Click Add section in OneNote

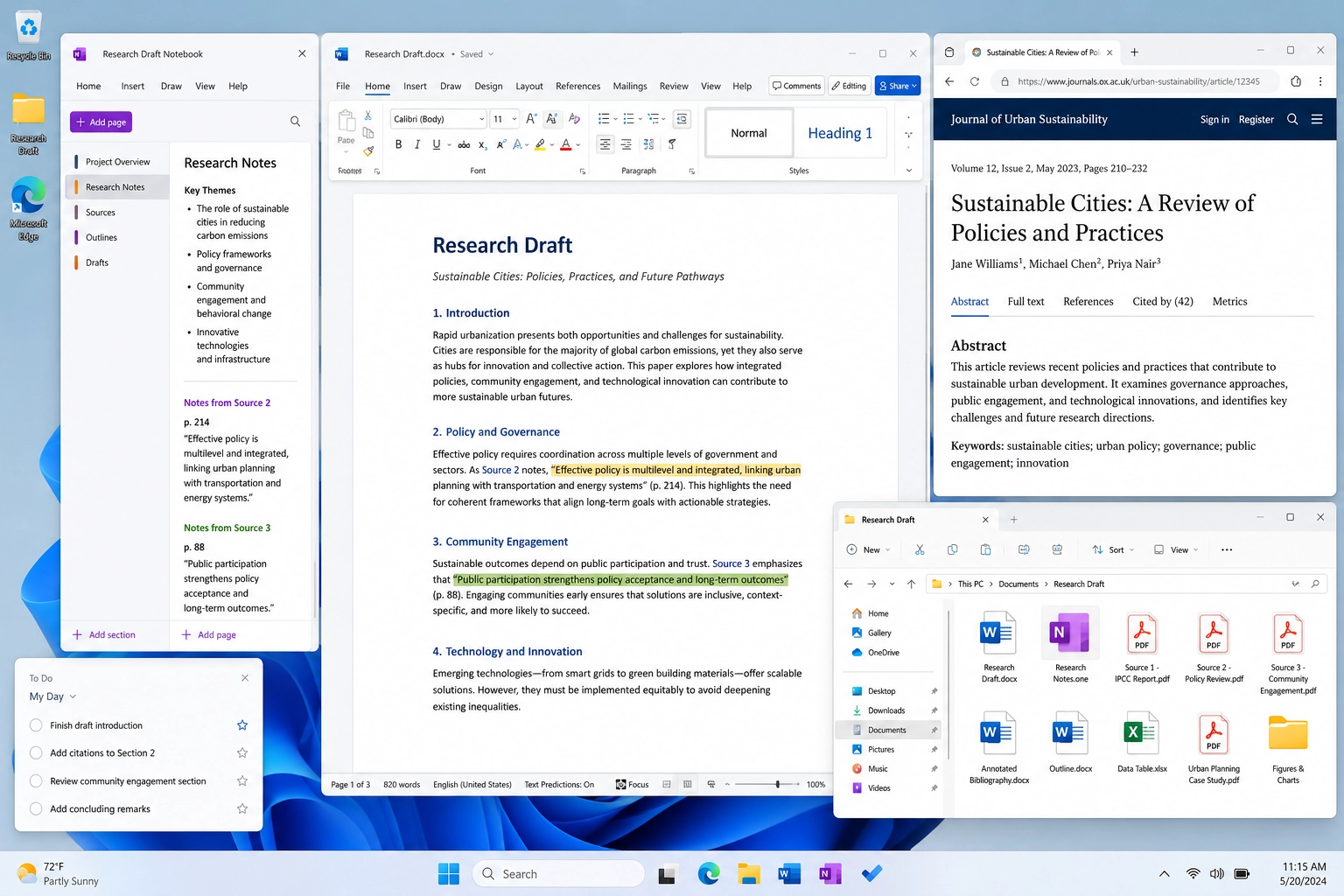tap(104, 634)
